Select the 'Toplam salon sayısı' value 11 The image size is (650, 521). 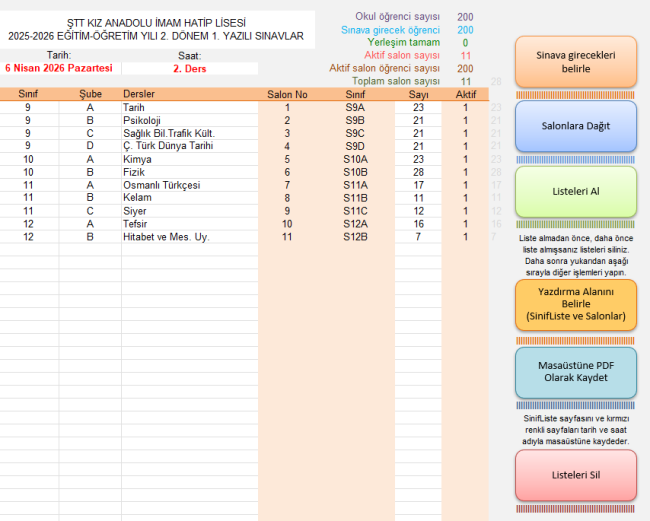tap(465, 81)
